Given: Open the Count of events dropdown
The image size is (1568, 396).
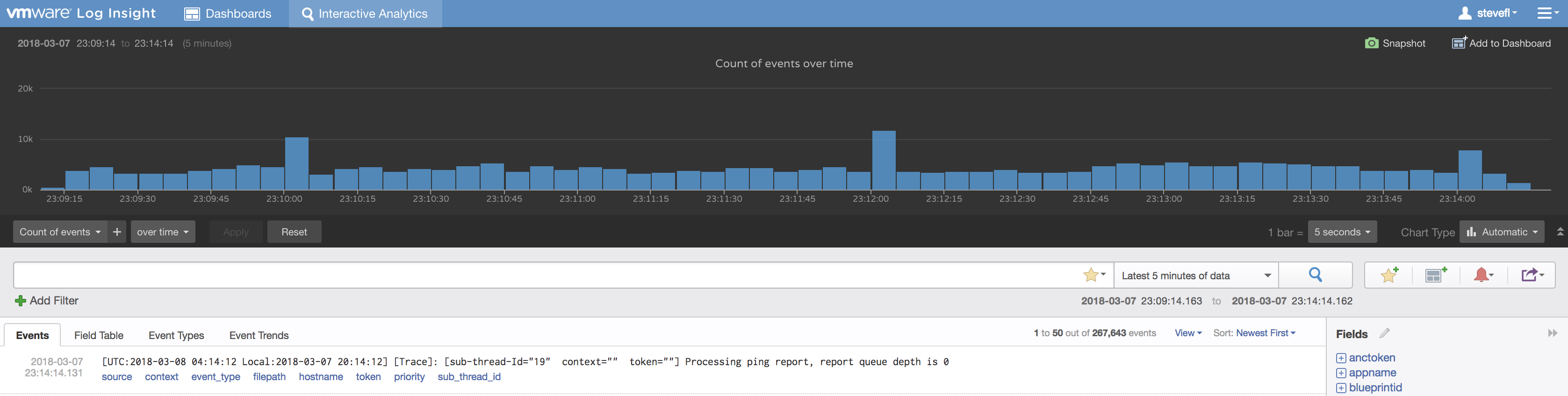Looking at the screenshot, I should (x=60, y=232).
